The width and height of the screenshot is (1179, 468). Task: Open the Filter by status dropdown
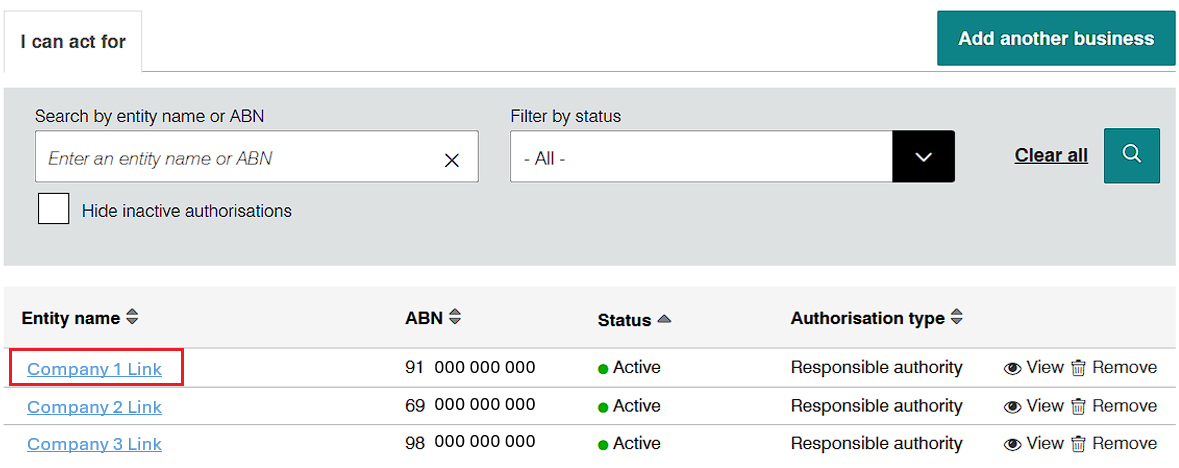[923, 157]
